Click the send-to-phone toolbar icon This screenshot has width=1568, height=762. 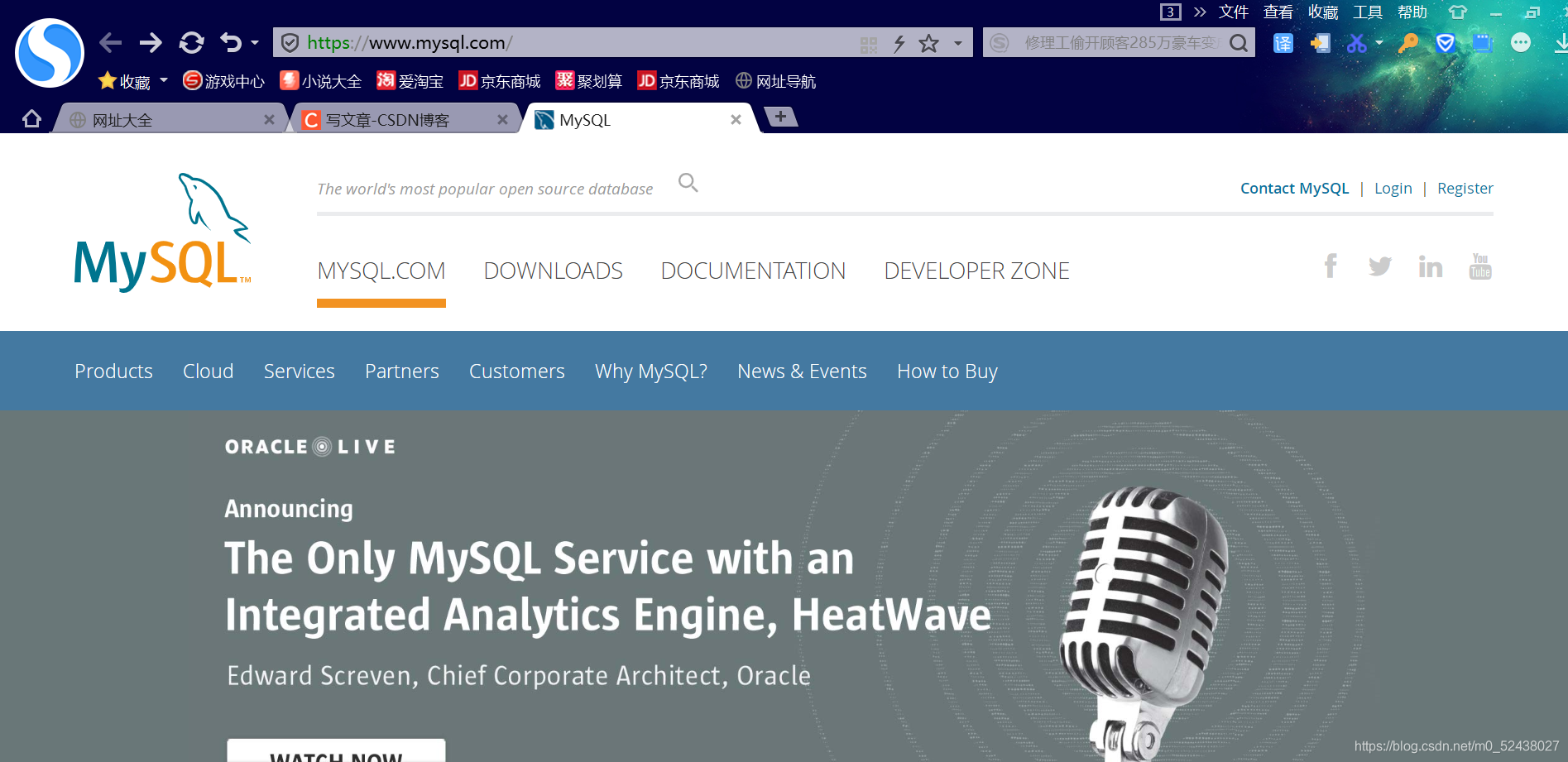(1320, 43)
